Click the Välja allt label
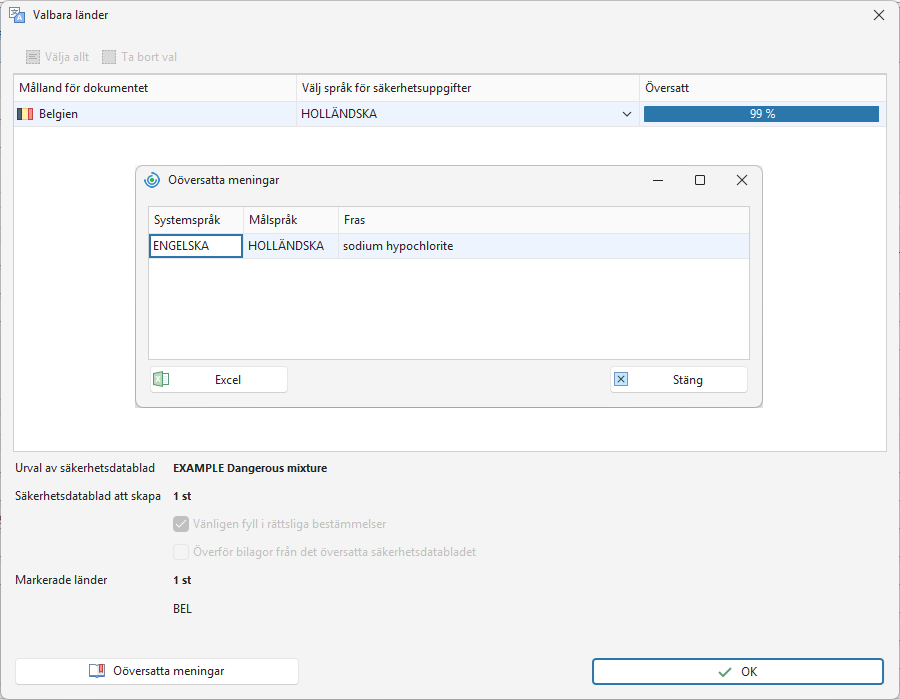Screen dimensions: 900x700 pyautogui.click(x=67, y=57)
